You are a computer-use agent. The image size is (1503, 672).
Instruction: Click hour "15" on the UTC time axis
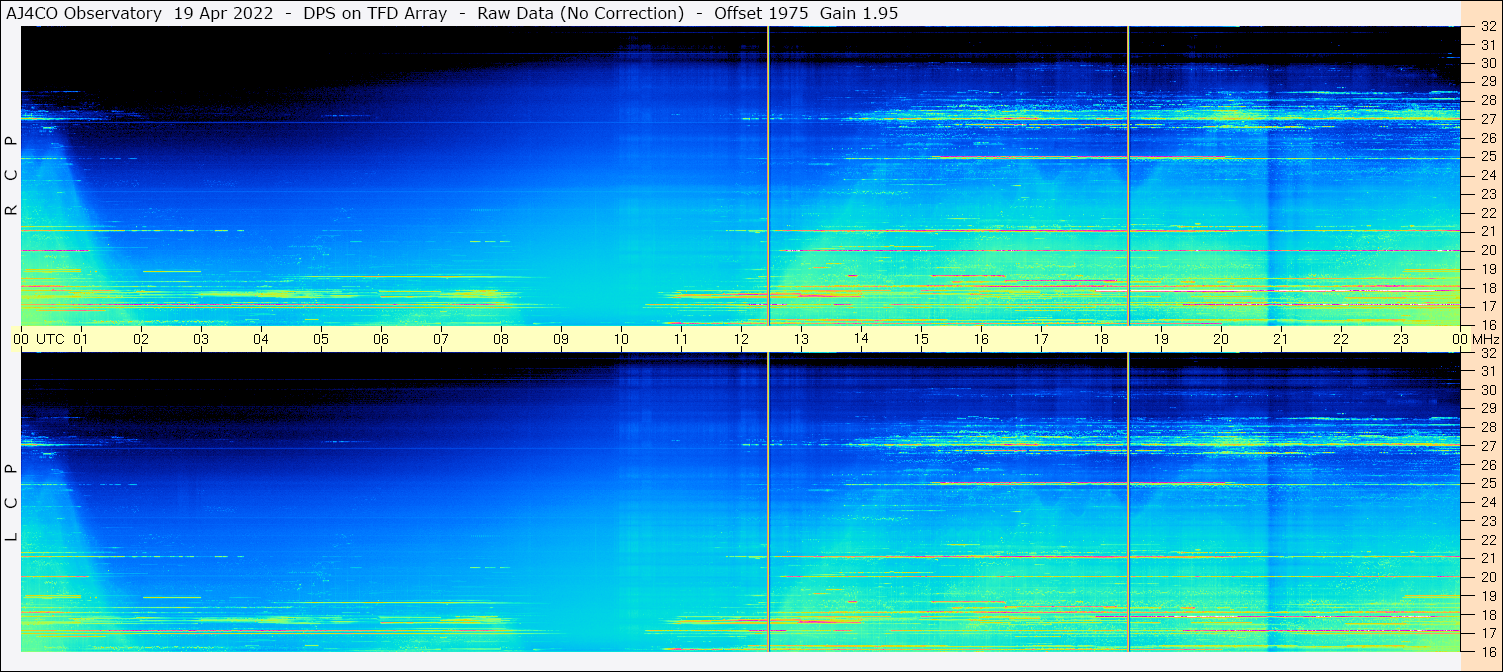(x=921, y=339)
